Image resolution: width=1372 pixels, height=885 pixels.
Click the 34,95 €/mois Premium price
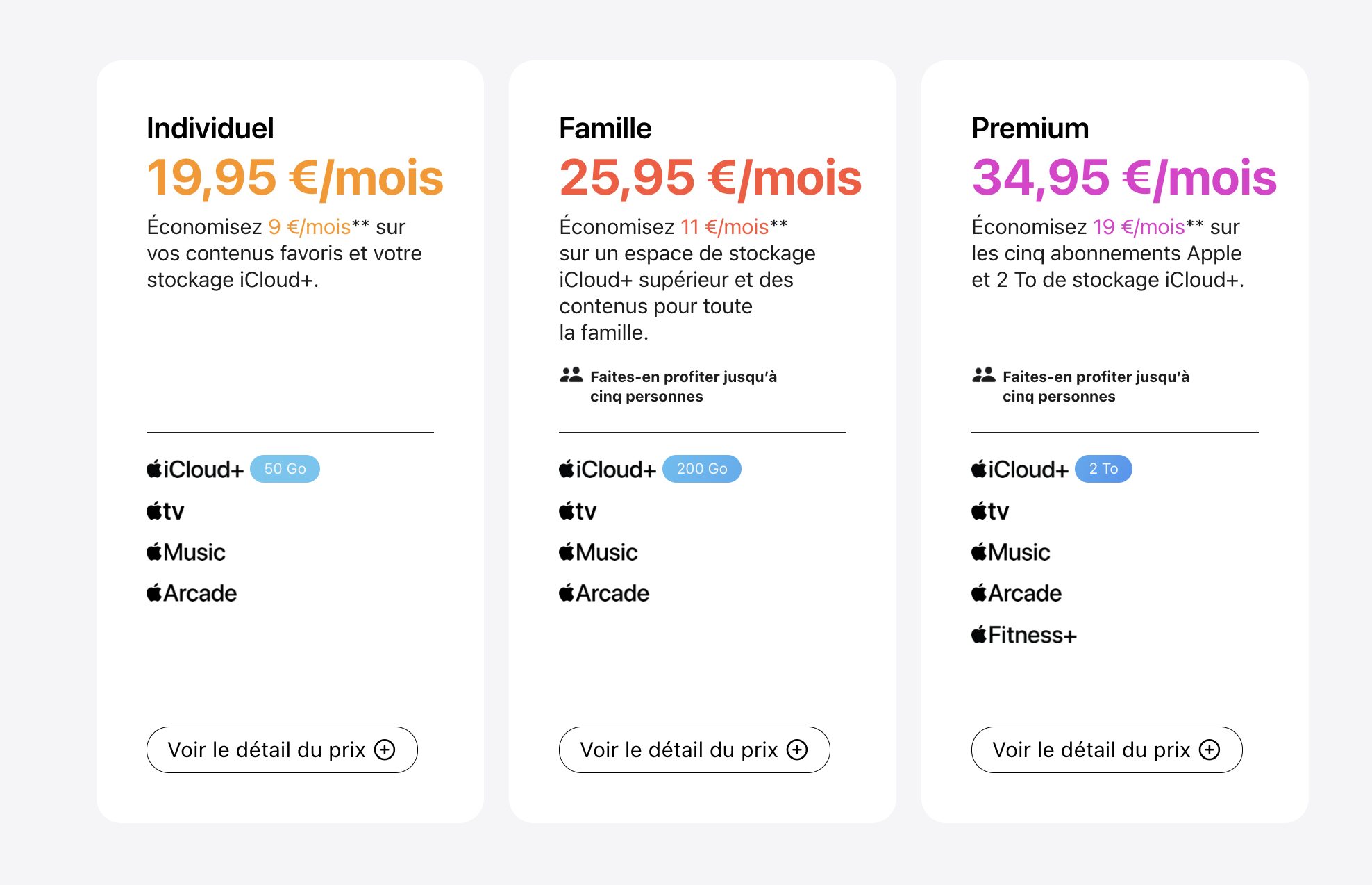point(1124,178)
